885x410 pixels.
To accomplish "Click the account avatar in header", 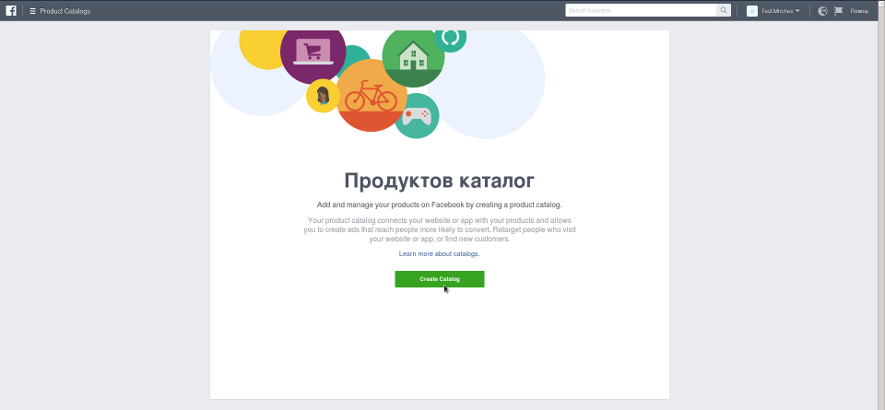I will pos(752,11).
